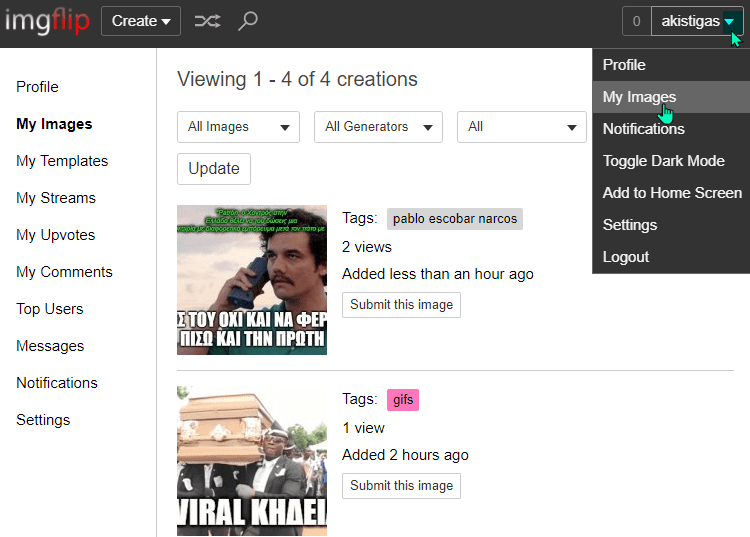Open My Streams in the sidebar
The width and height of the screenshot is (750, 537).
coord(56,198)
